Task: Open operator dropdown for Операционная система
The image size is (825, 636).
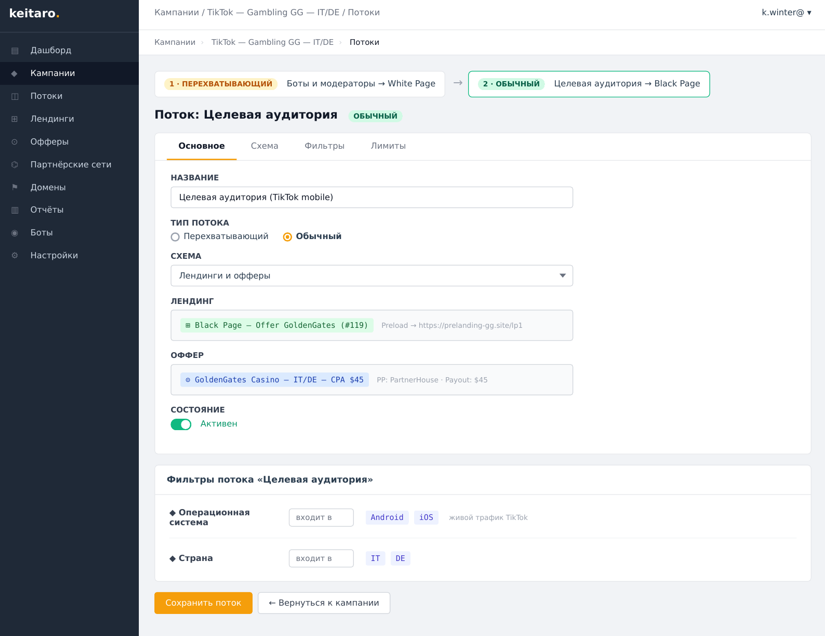Action: (x=321, y=518)
